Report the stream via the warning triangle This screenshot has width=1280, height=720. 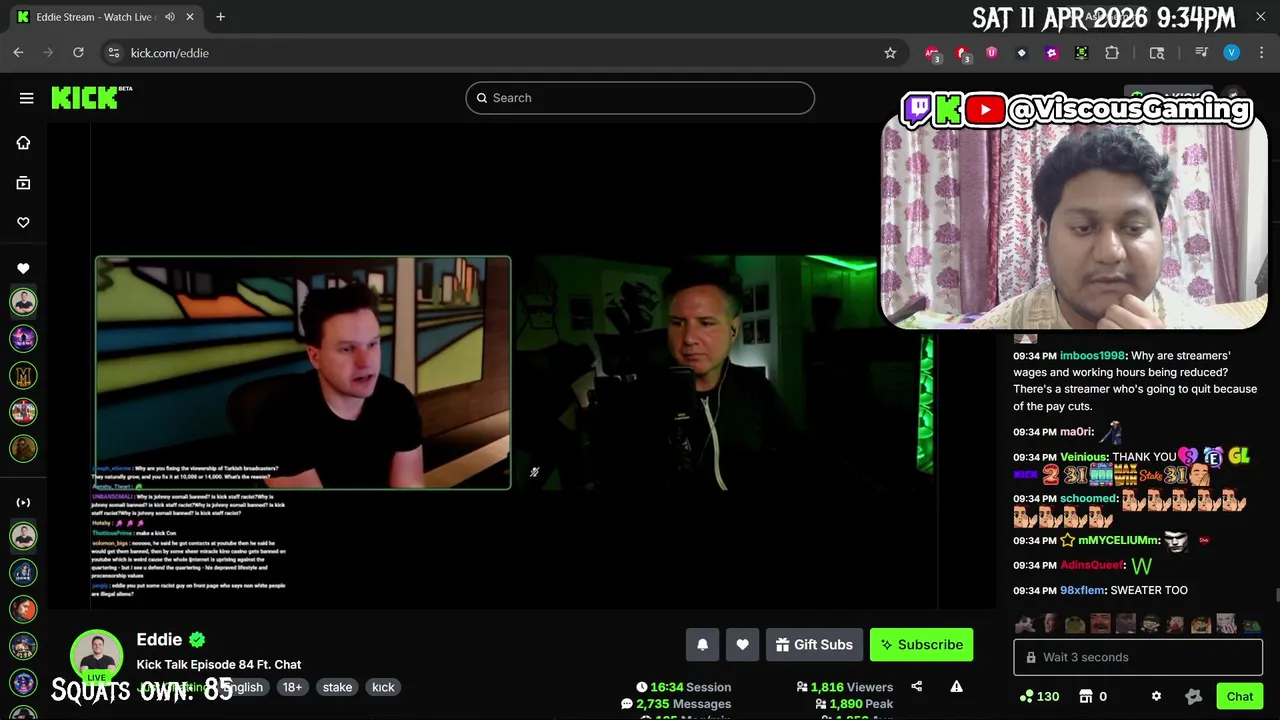click(x=956, y=686)
